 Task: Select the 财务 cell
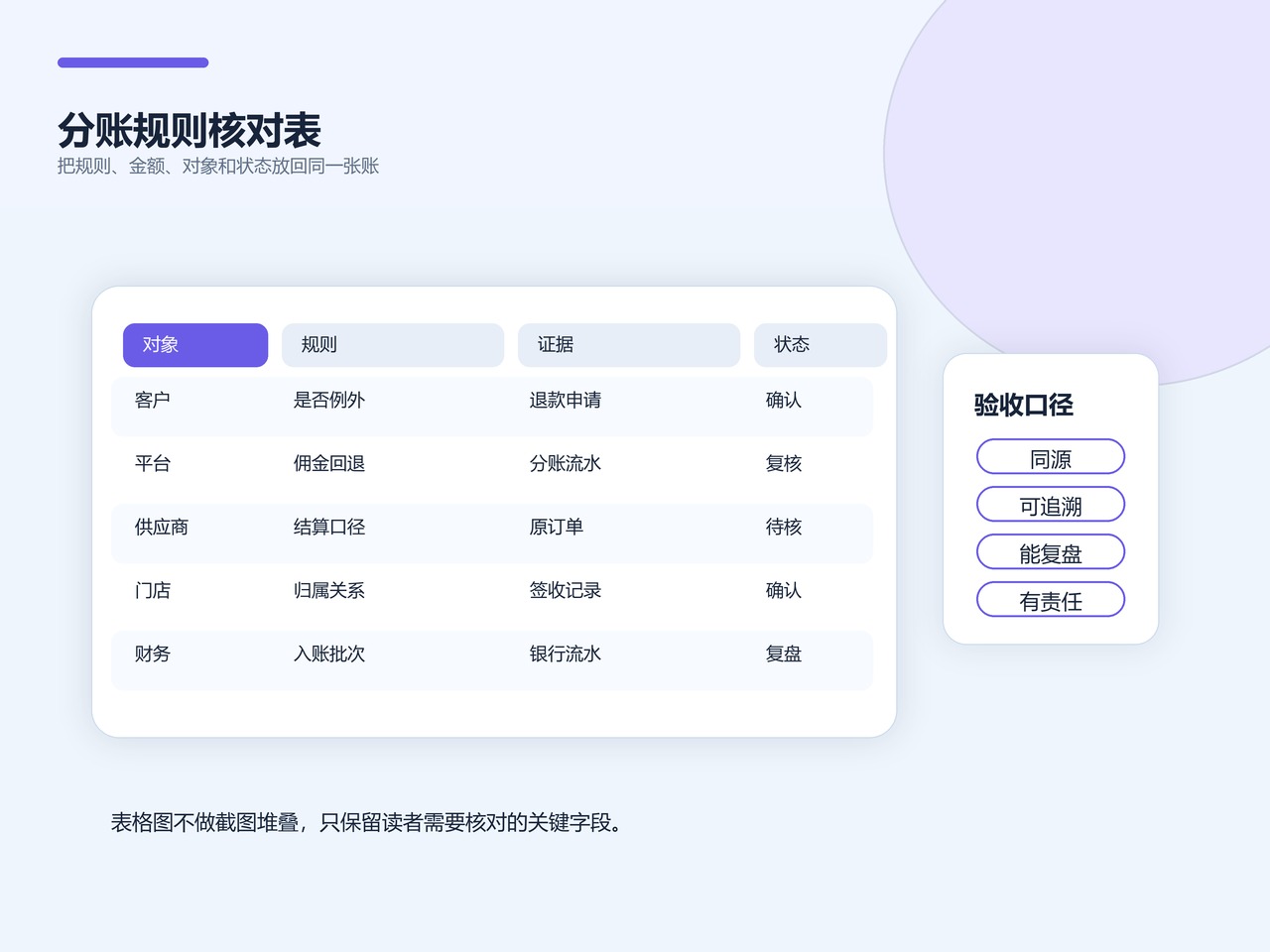tap(153, 654)
